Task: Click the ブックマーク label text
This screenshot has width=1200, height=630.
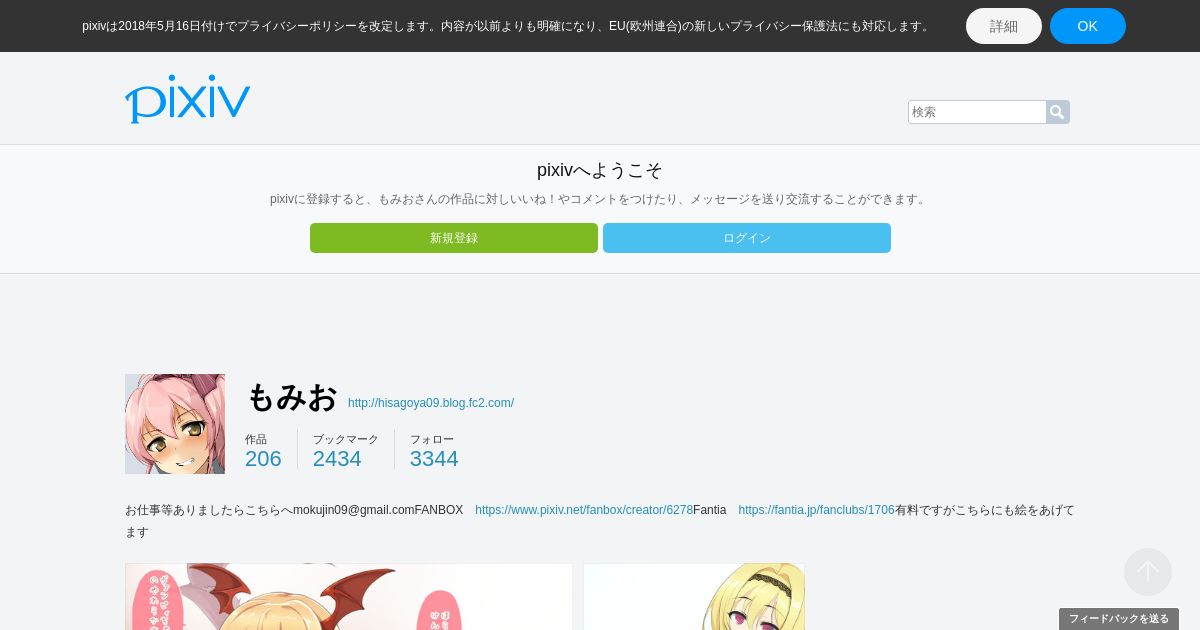Action: (x=346, y=439)
